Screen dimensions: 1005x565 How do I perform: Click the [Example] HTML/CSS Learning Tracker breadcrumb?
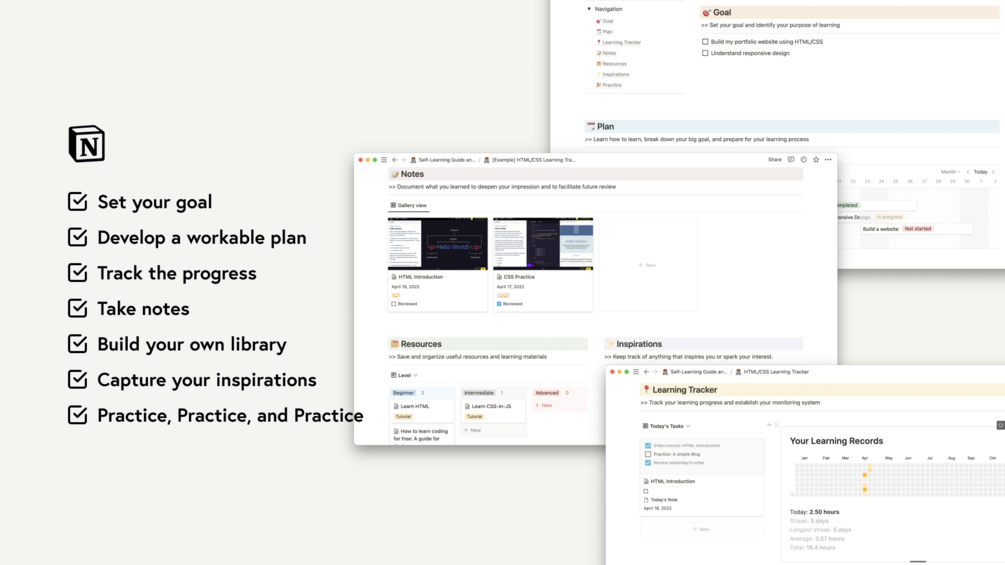click(529, 160)
